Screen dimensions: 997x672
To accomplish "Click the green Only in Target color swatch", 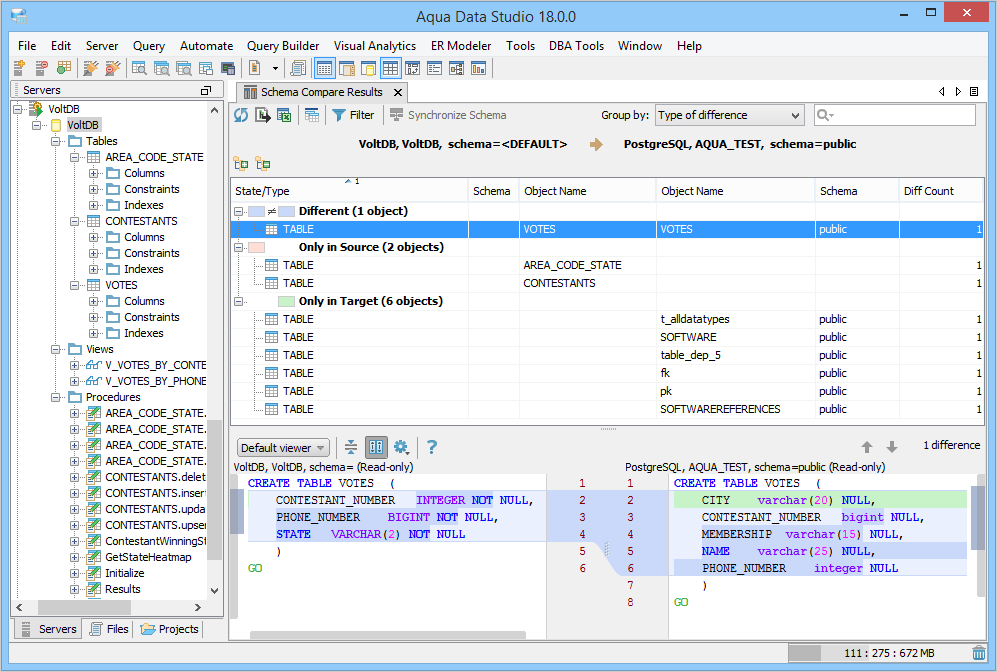I will tap(286, 301).
